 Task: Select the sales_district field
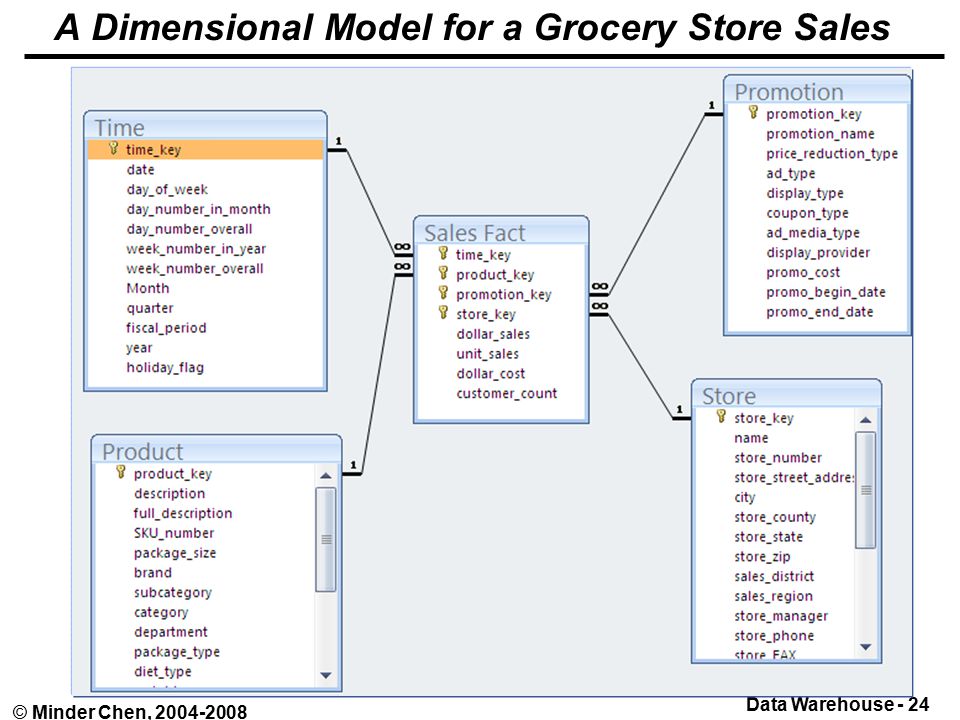tap(774, 576)
